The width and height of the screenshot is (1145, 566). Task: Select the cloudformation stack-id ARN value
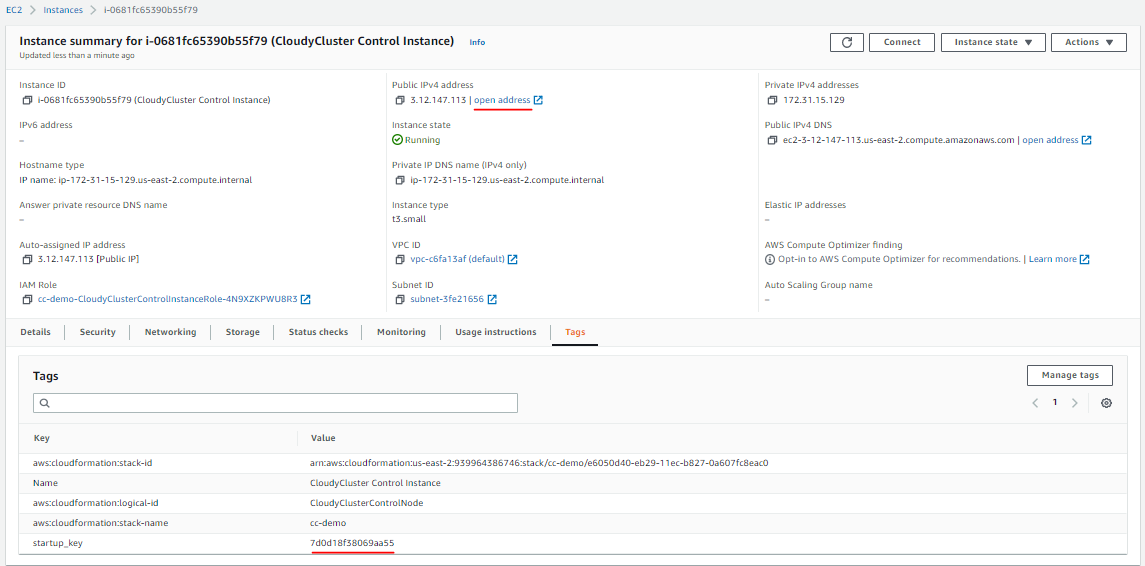[540, 463]
